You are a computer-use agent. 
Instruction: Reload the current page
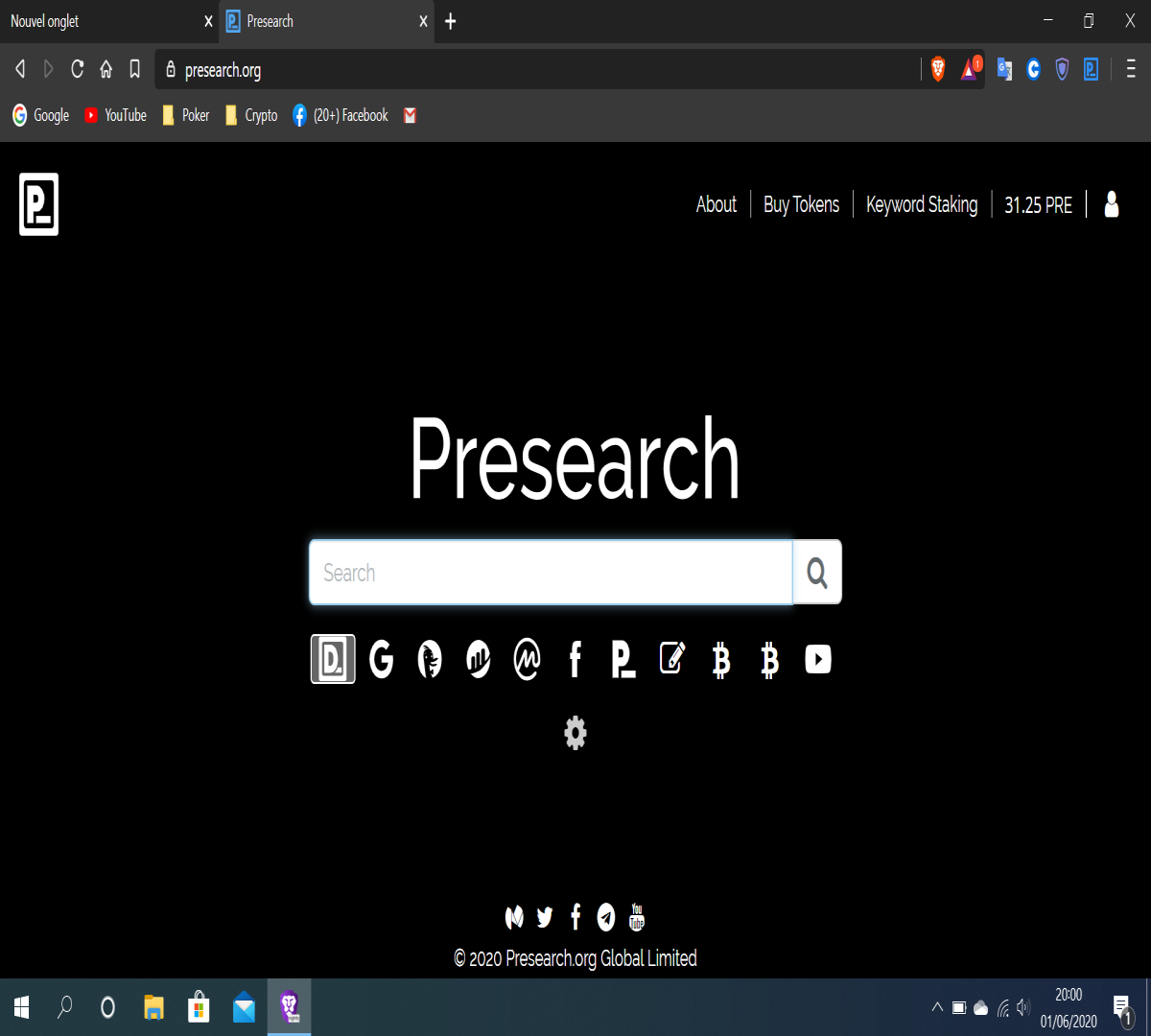(x=78, y=69)
